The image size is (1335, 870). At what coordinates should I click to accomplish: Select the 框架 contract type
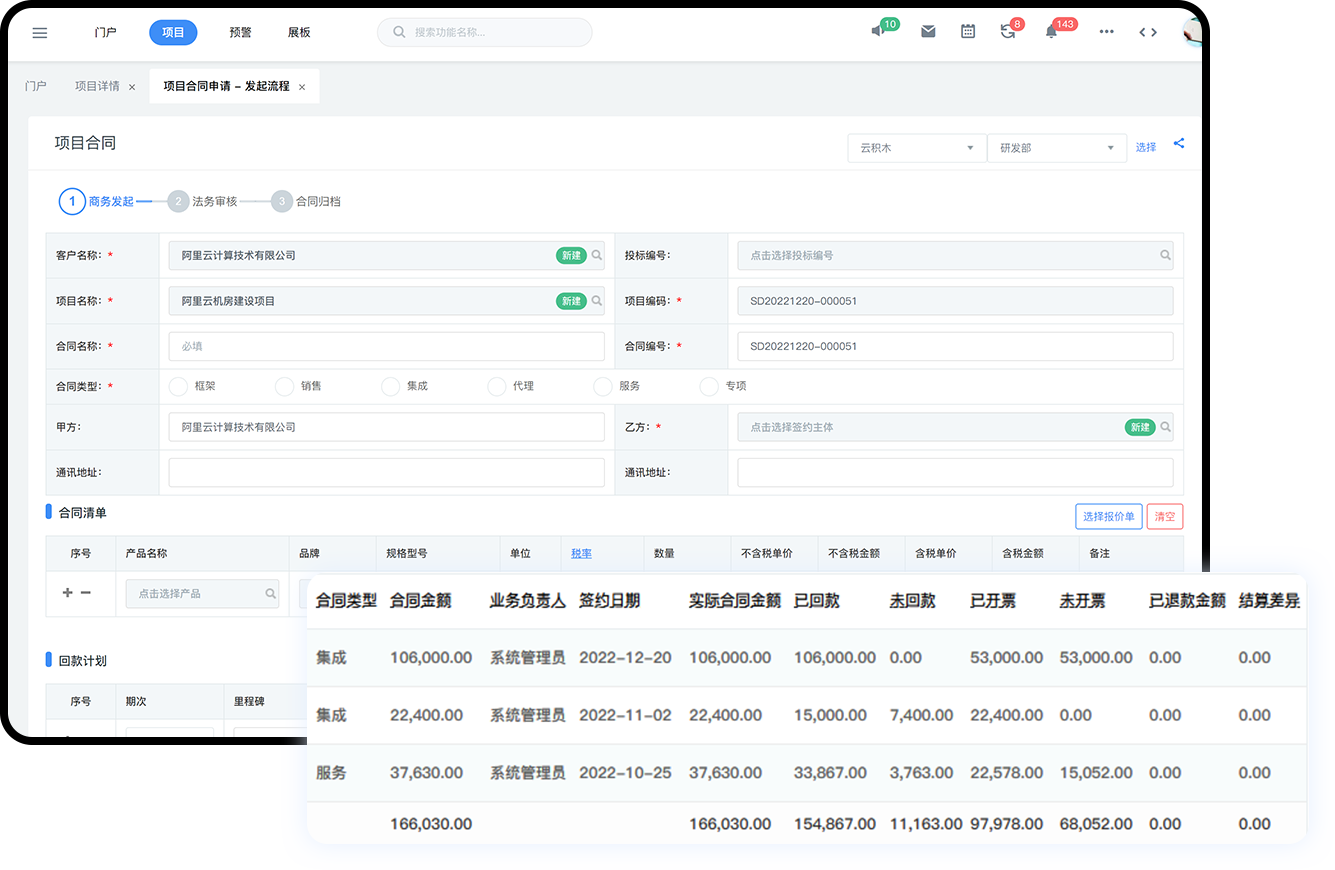click(x=179, y=386)
